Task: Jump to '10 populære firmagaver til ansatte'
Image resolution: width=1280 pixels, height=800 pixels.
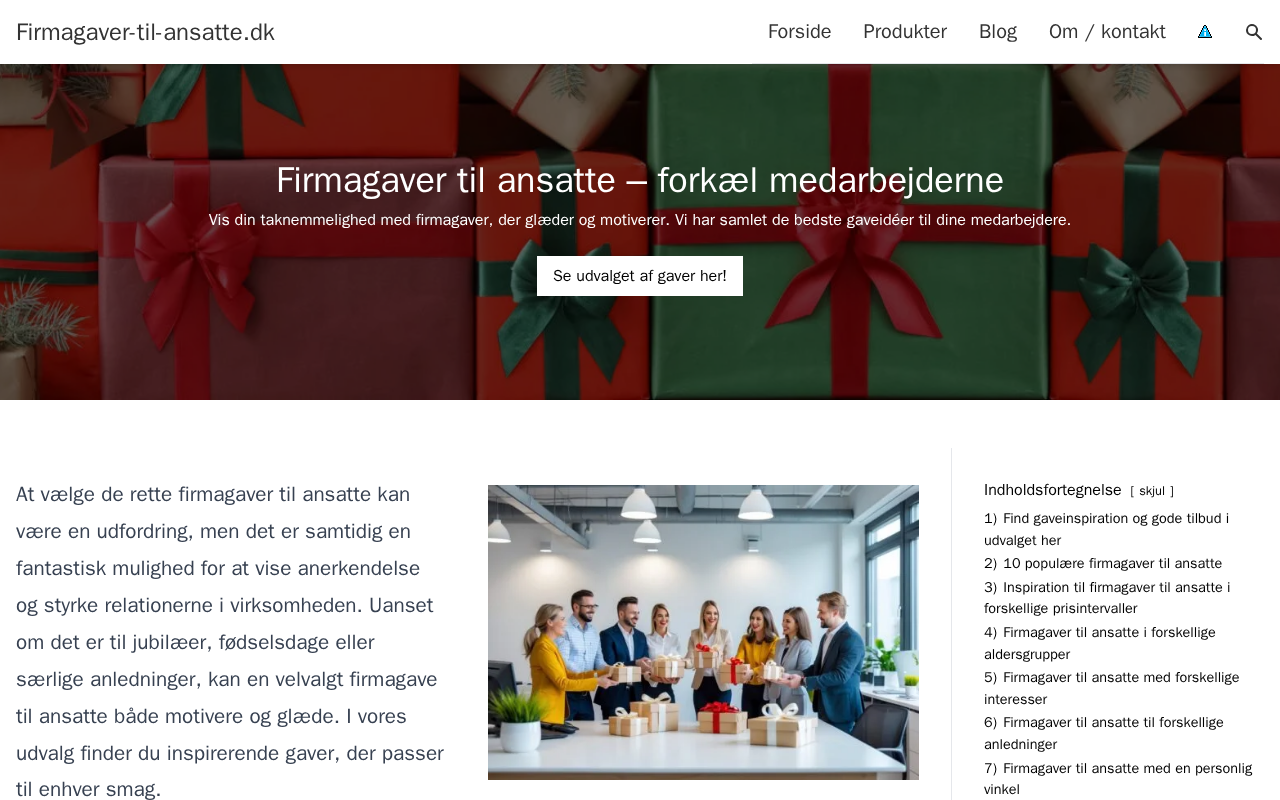Action: [1103, 564]
